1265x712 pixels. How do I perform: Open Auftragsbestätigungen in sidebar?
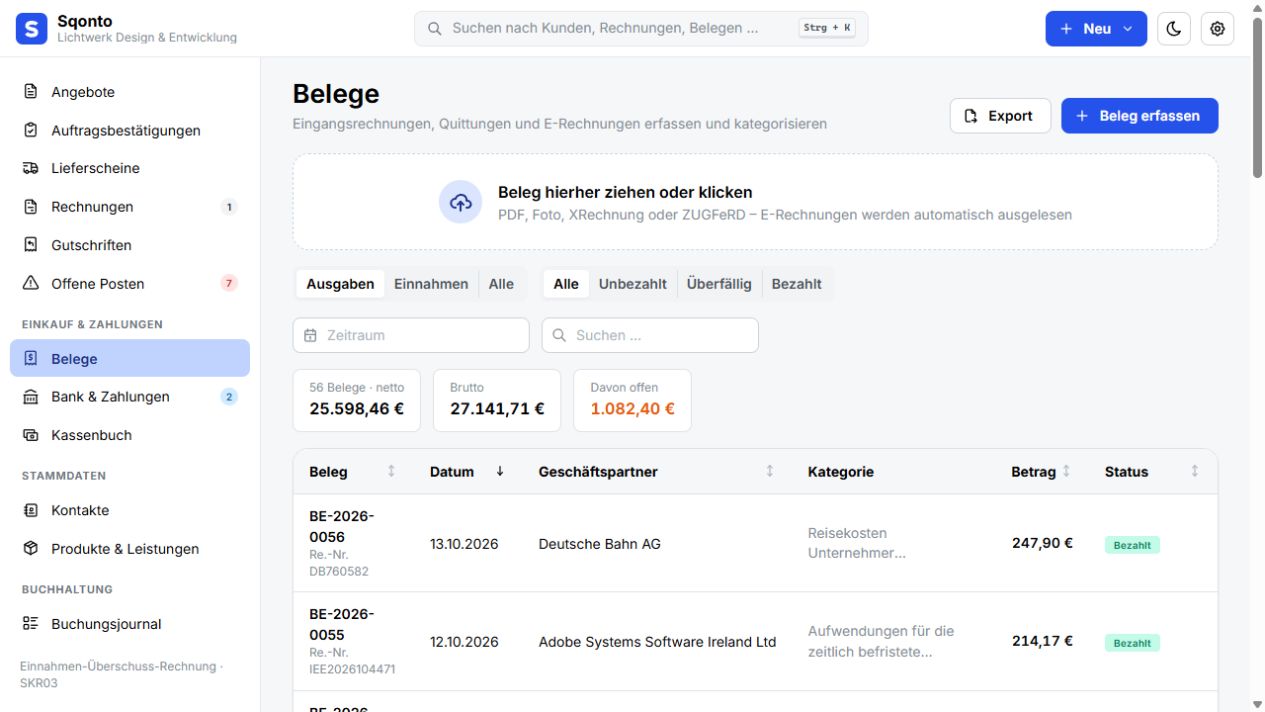point(130,130)
